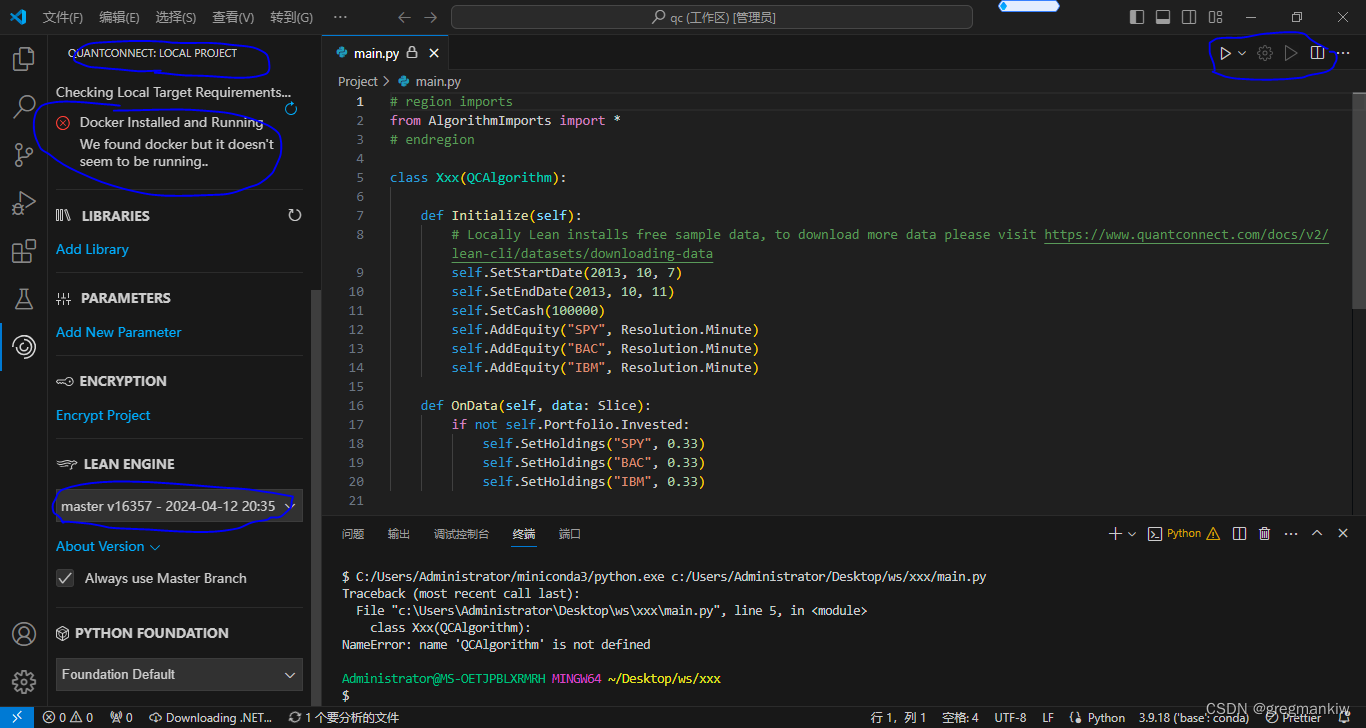Open the 转到(G) menu
This screenshot has width=1366, height=728.
pos(291,17)
